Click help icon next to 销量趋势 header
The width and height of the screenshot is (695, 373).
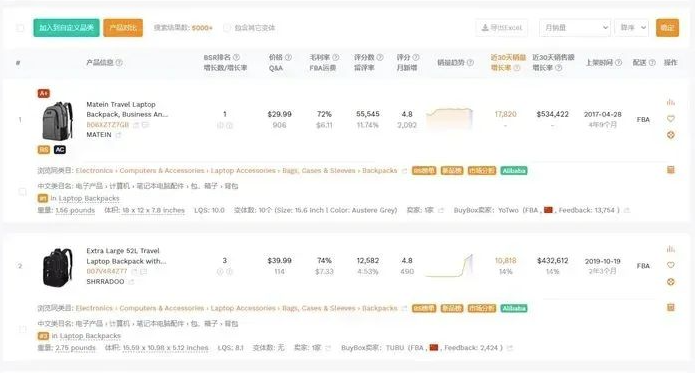470,63
